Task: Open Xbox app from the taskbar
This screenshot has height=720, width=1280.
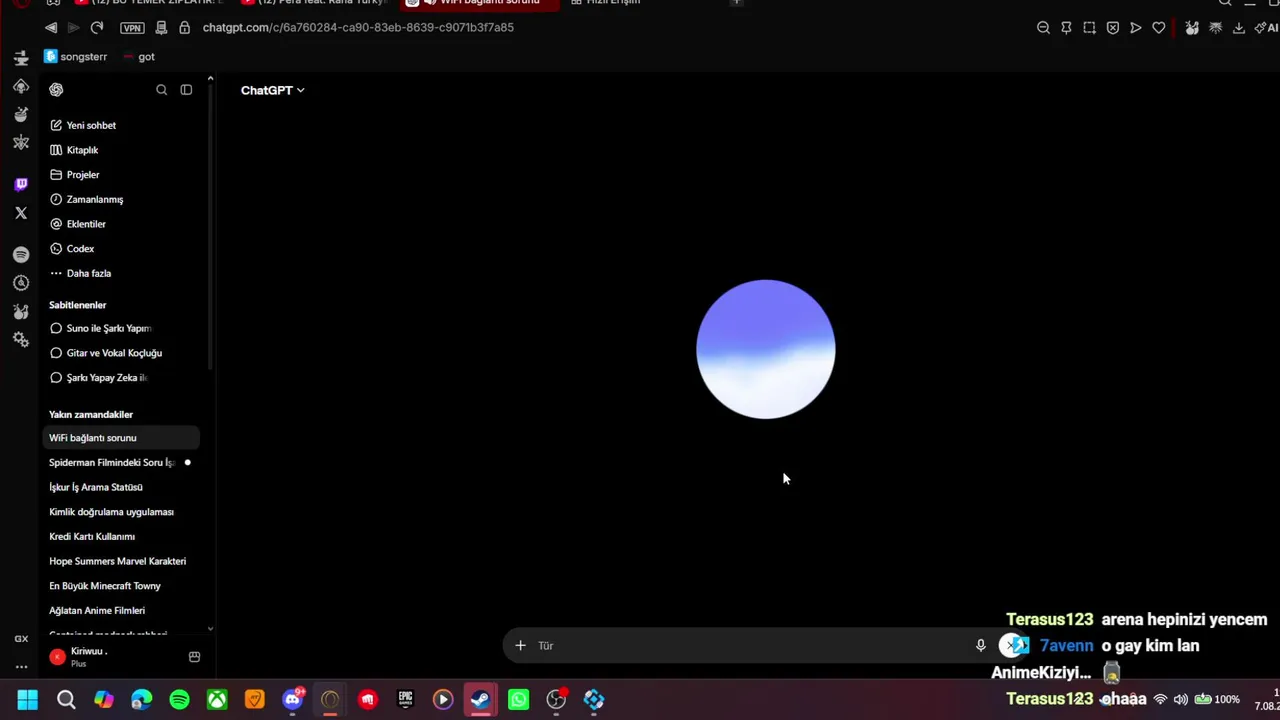Action: pyautogui.click(x=217, y=700)
